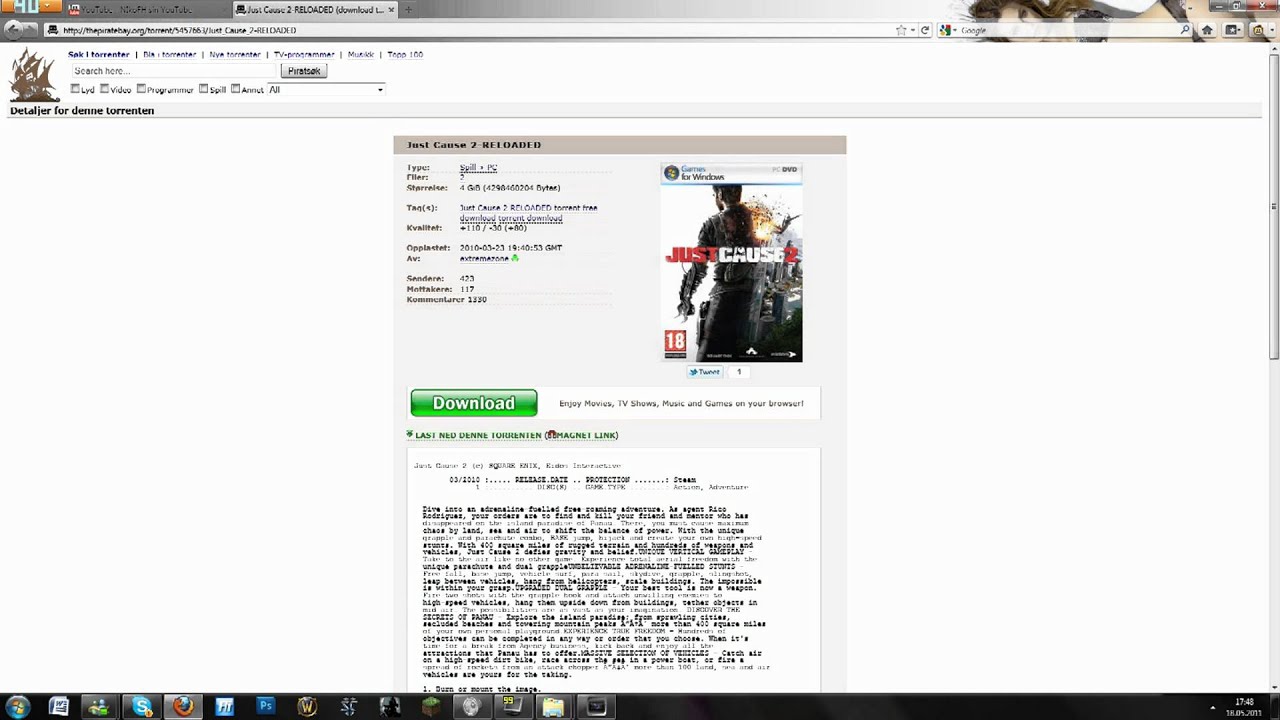The width and height of the screenshot is (1280, 720).
Task: Click the Firefox taskbar icon
Action: coord(183,707)
